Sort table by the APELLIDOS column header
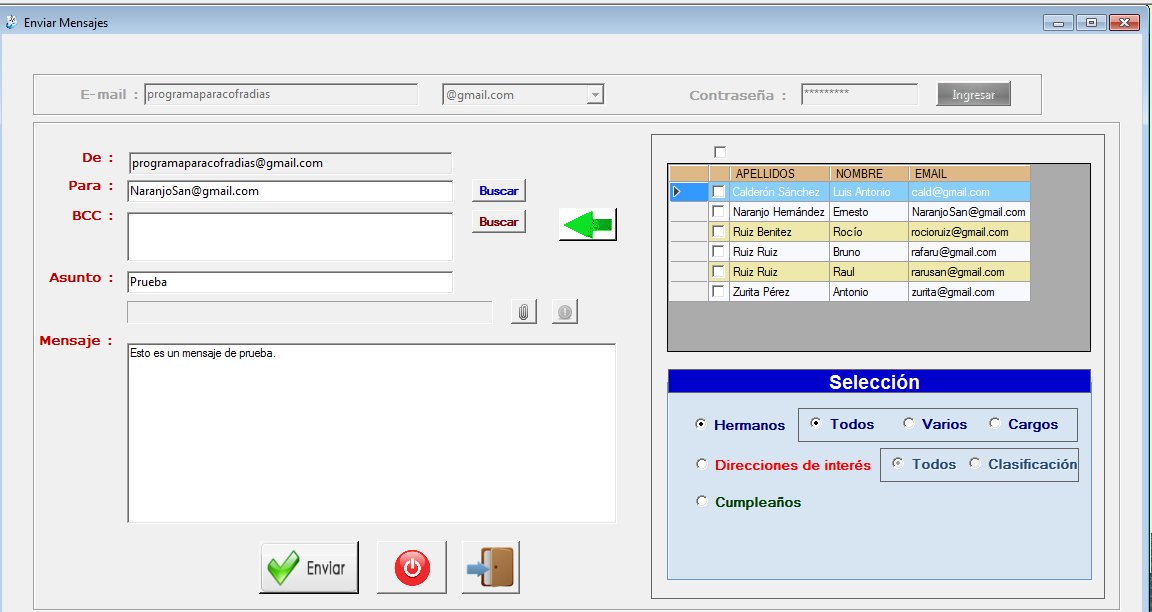1152x612 pixels. click(779, 174)
